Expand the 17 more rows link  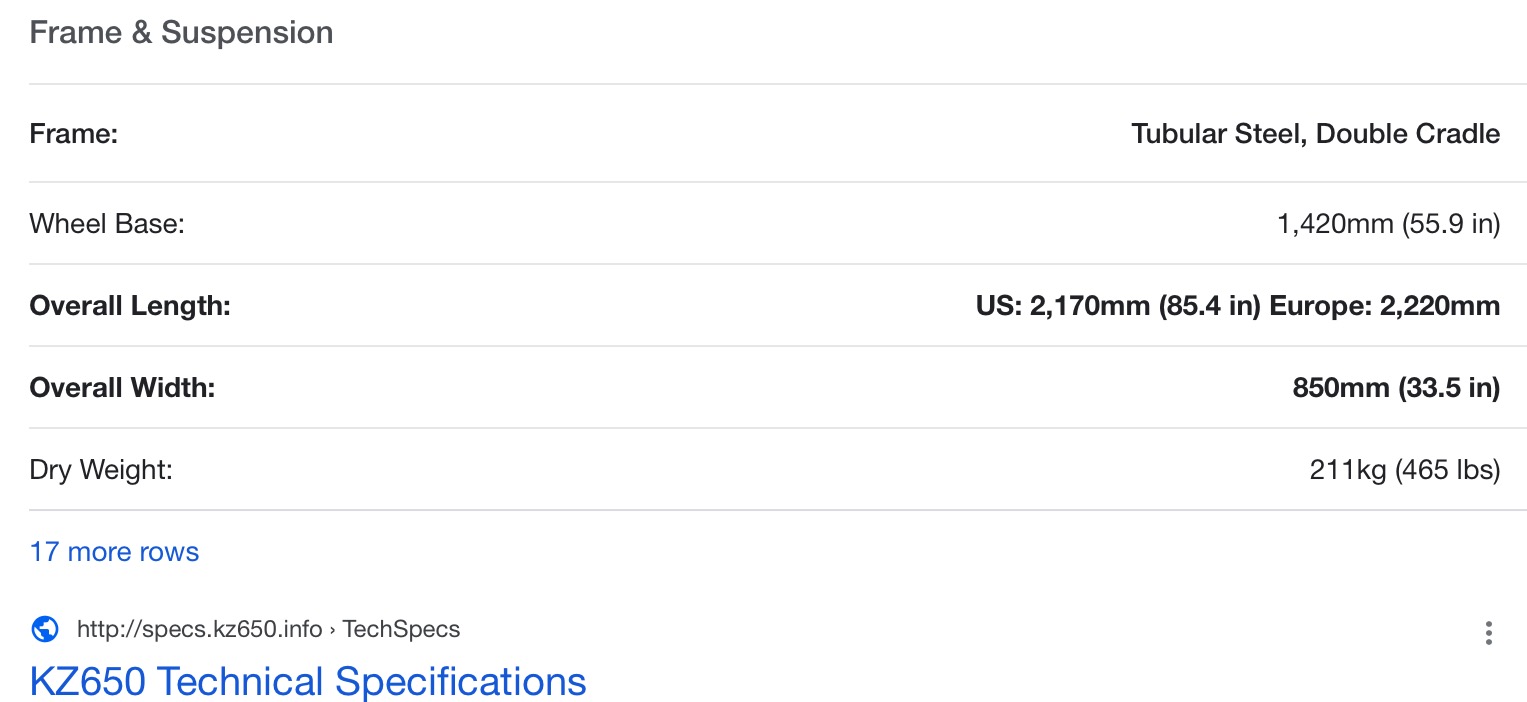pos(114,552)
